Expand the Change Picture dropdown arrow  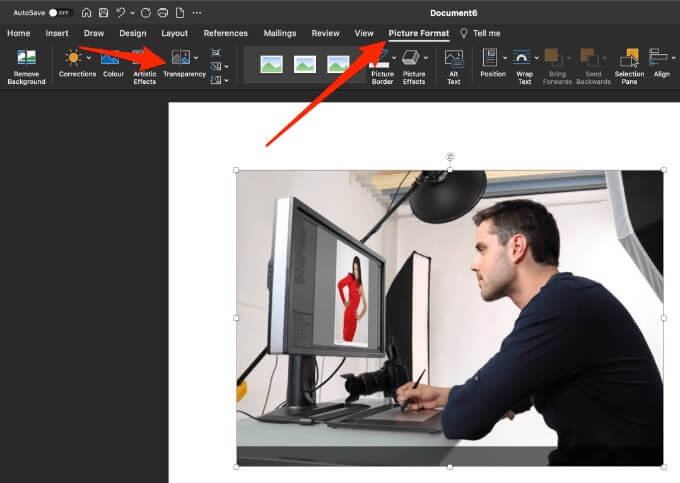(226, 67)
